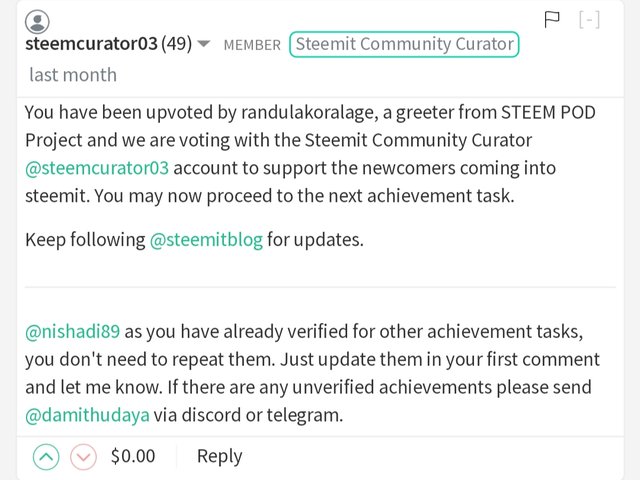Open the @damithudaya mention link
This screenshot has height=480, width=640.
point(87,415)
